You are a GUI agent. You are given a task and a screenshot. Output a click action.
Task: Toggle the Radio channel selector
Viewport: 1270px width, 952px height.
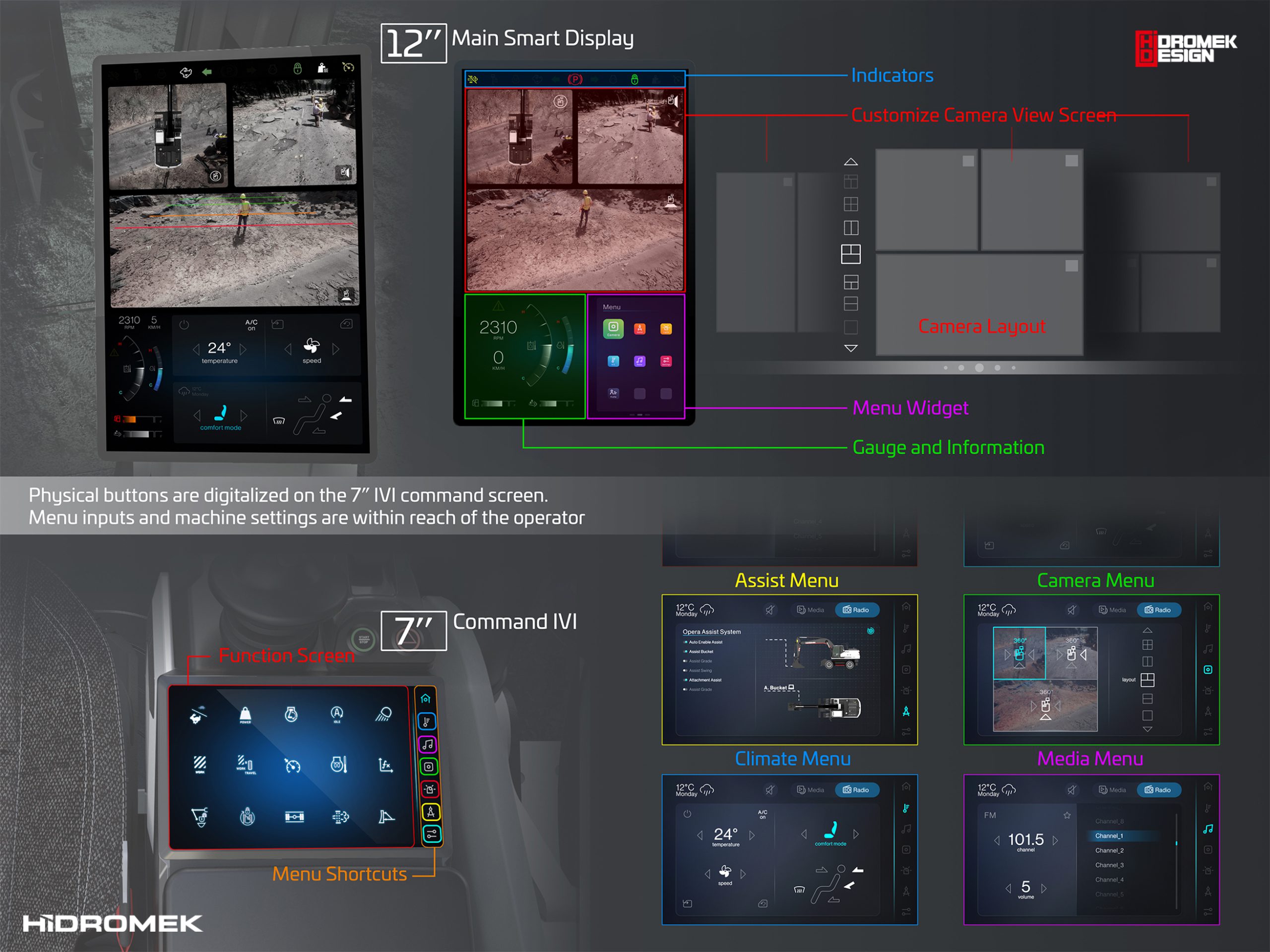click(x=1158, y=791)
